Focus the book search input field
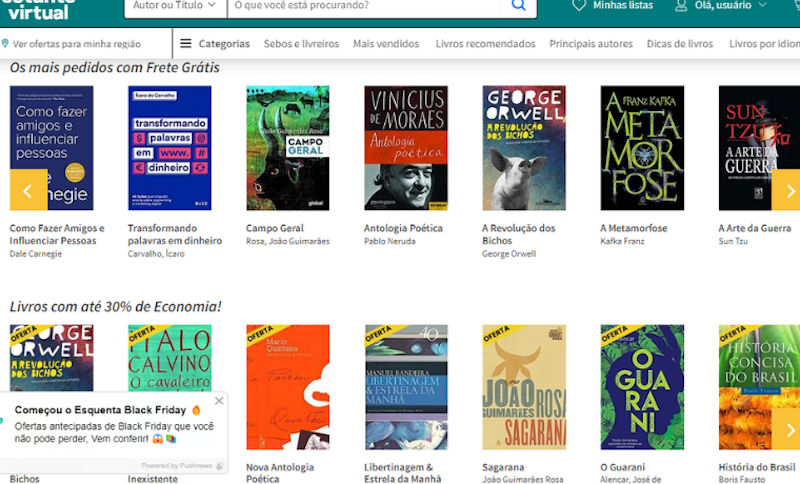The image size is (800, 484). [363, 6]
